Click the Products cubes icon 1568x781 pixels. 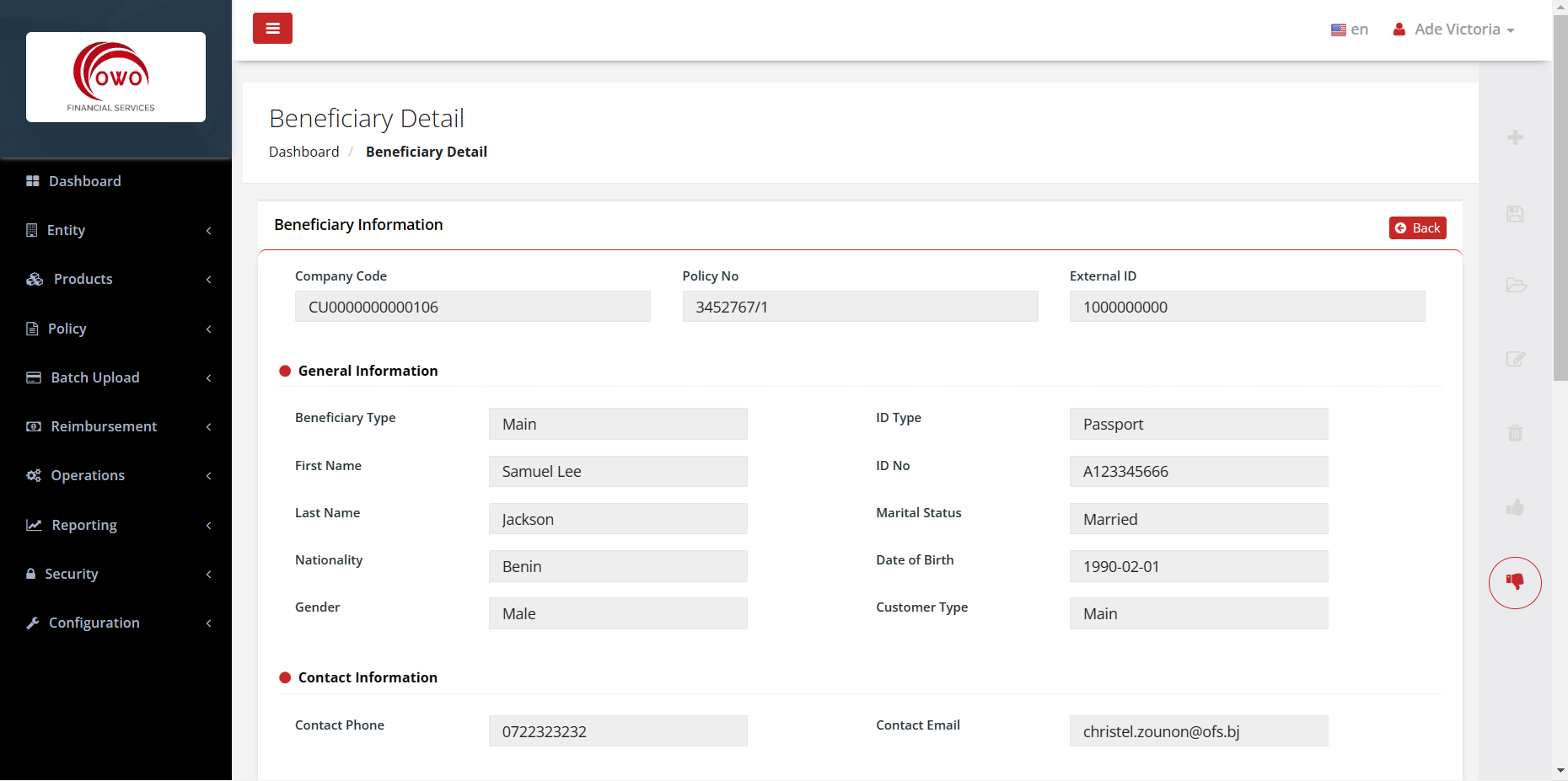point(35,279)
